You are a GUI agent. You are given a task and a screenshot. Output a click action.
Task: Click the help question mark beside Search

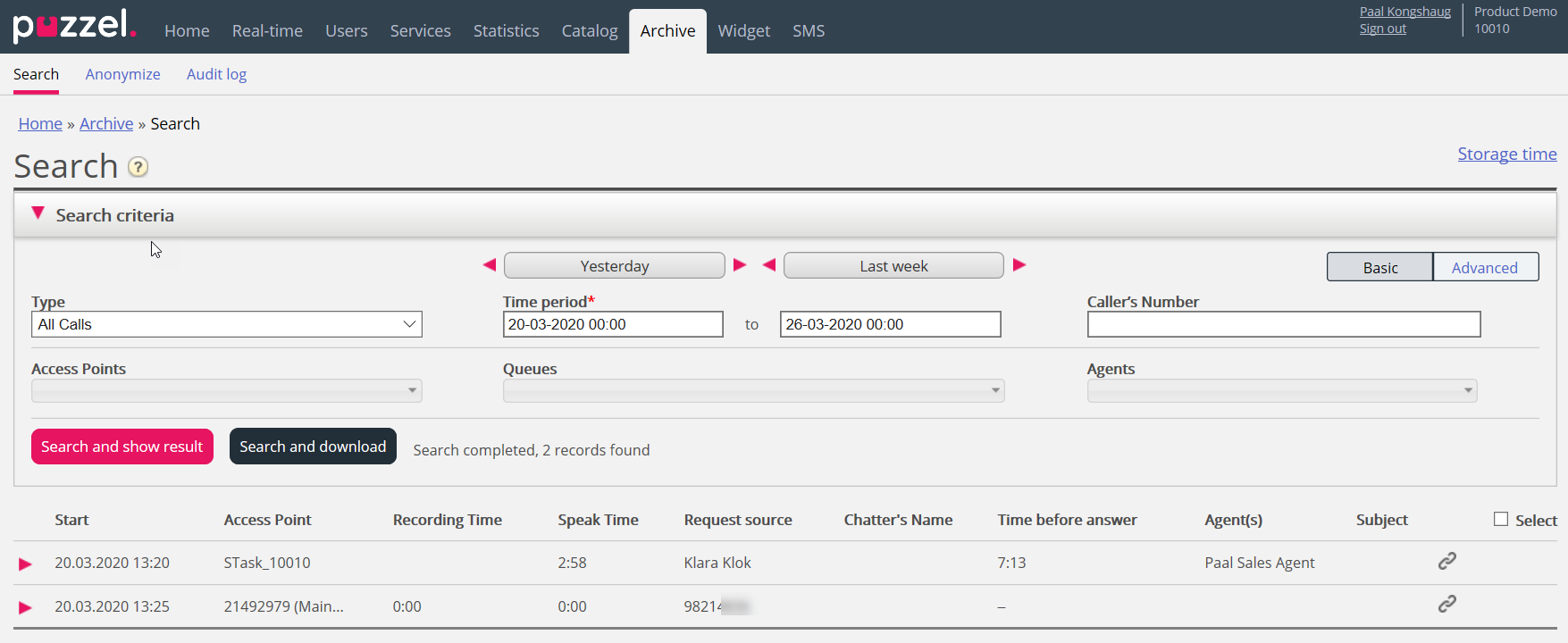pyautogui.click(x=138, y=167)
